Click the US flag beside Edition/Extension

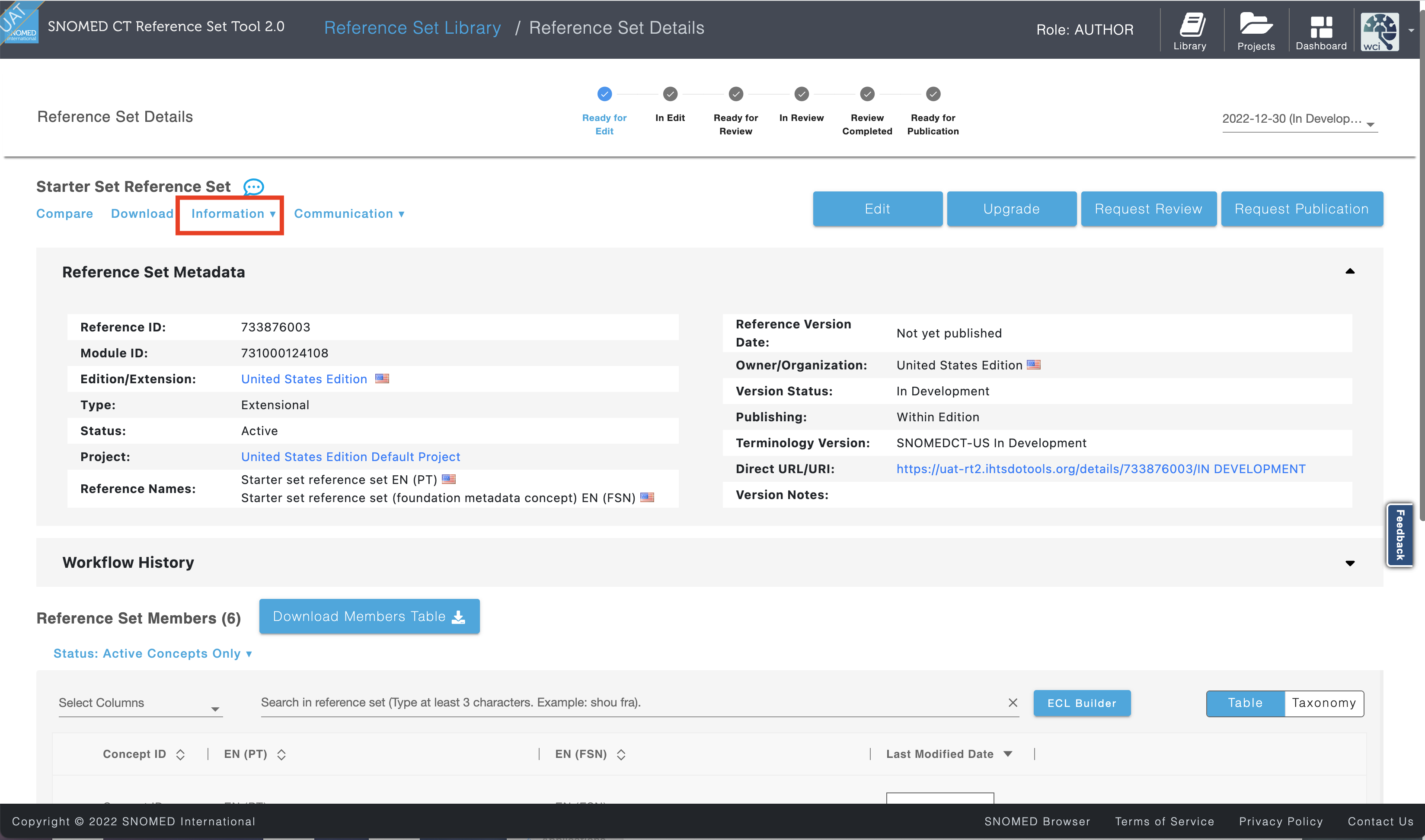tap(382, 379)
